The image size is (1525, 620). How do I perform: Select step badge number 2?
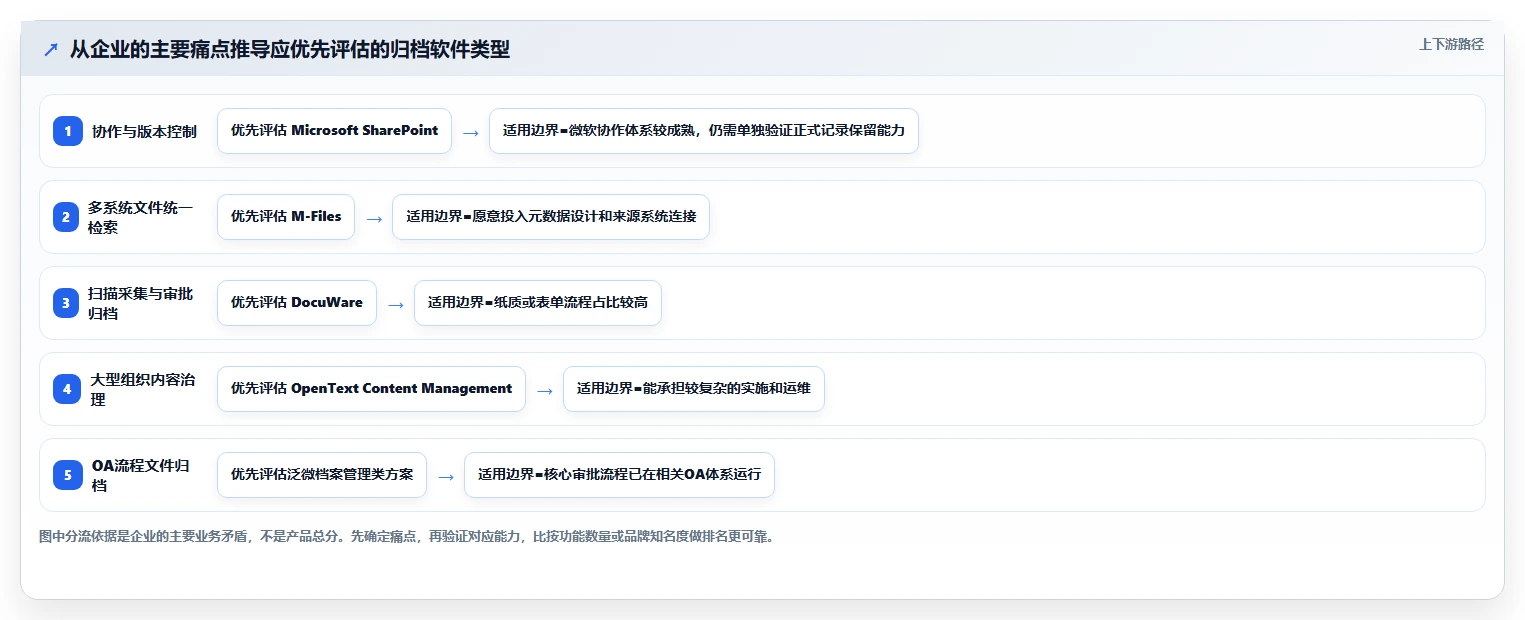point(68,217)
